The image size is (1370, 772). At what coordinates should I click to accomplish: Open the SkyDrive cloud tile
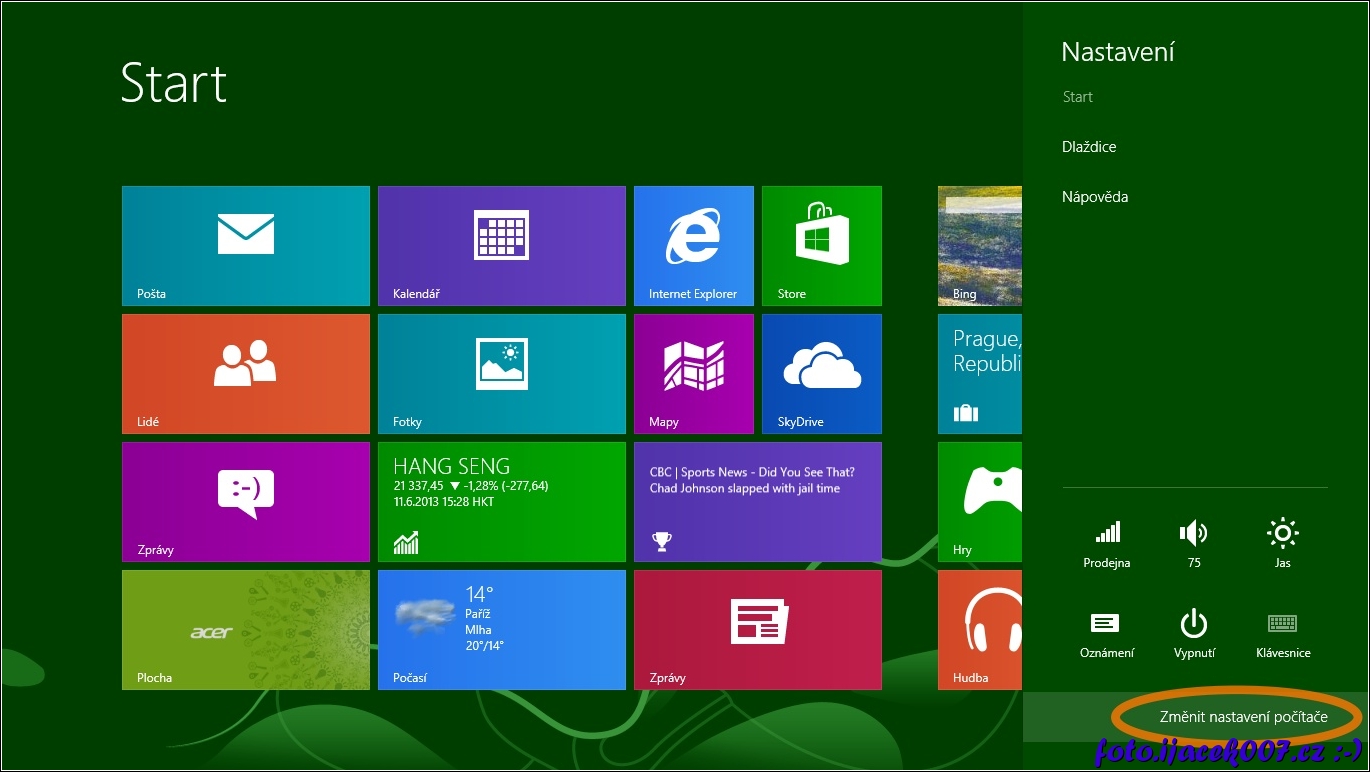point(821,373)
